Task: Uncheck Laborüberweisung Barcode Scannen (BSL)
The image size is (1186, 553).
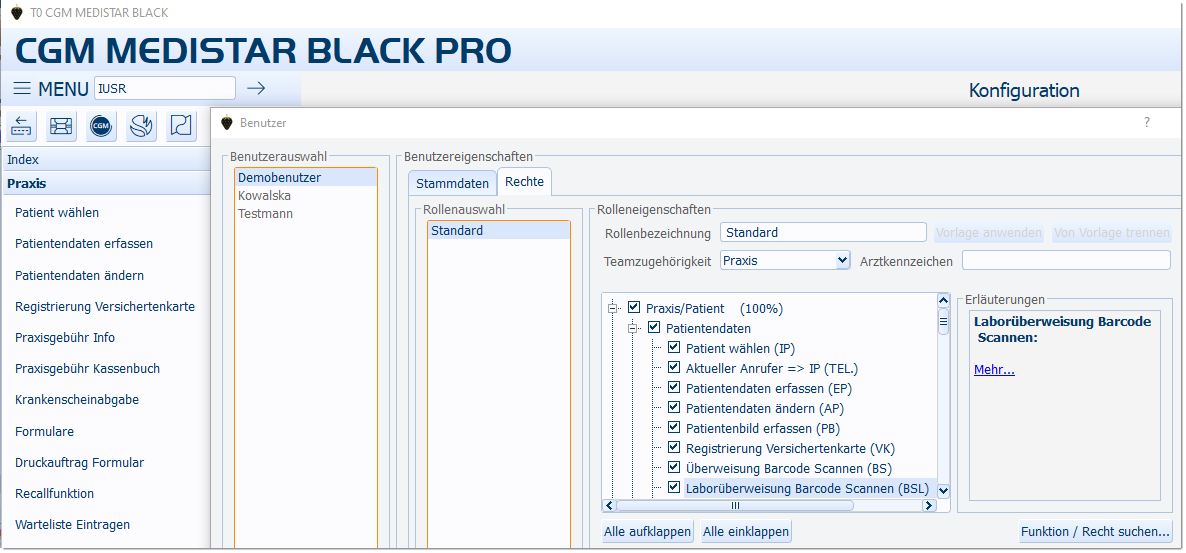Action: [x=674, y=487]
